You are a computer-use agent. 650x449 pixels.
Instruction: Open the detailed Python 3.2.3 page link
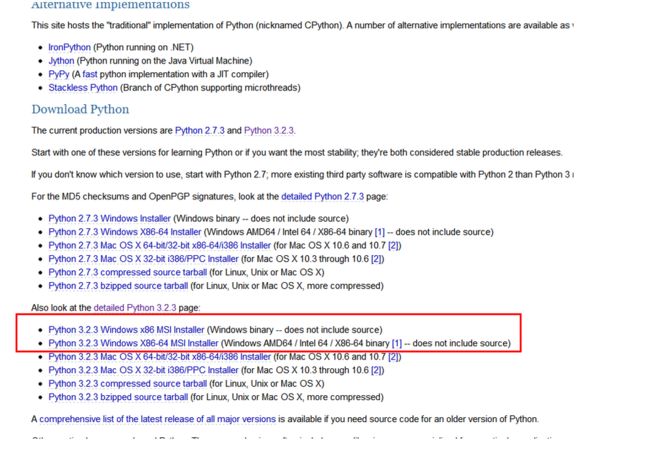pos(135,308)
